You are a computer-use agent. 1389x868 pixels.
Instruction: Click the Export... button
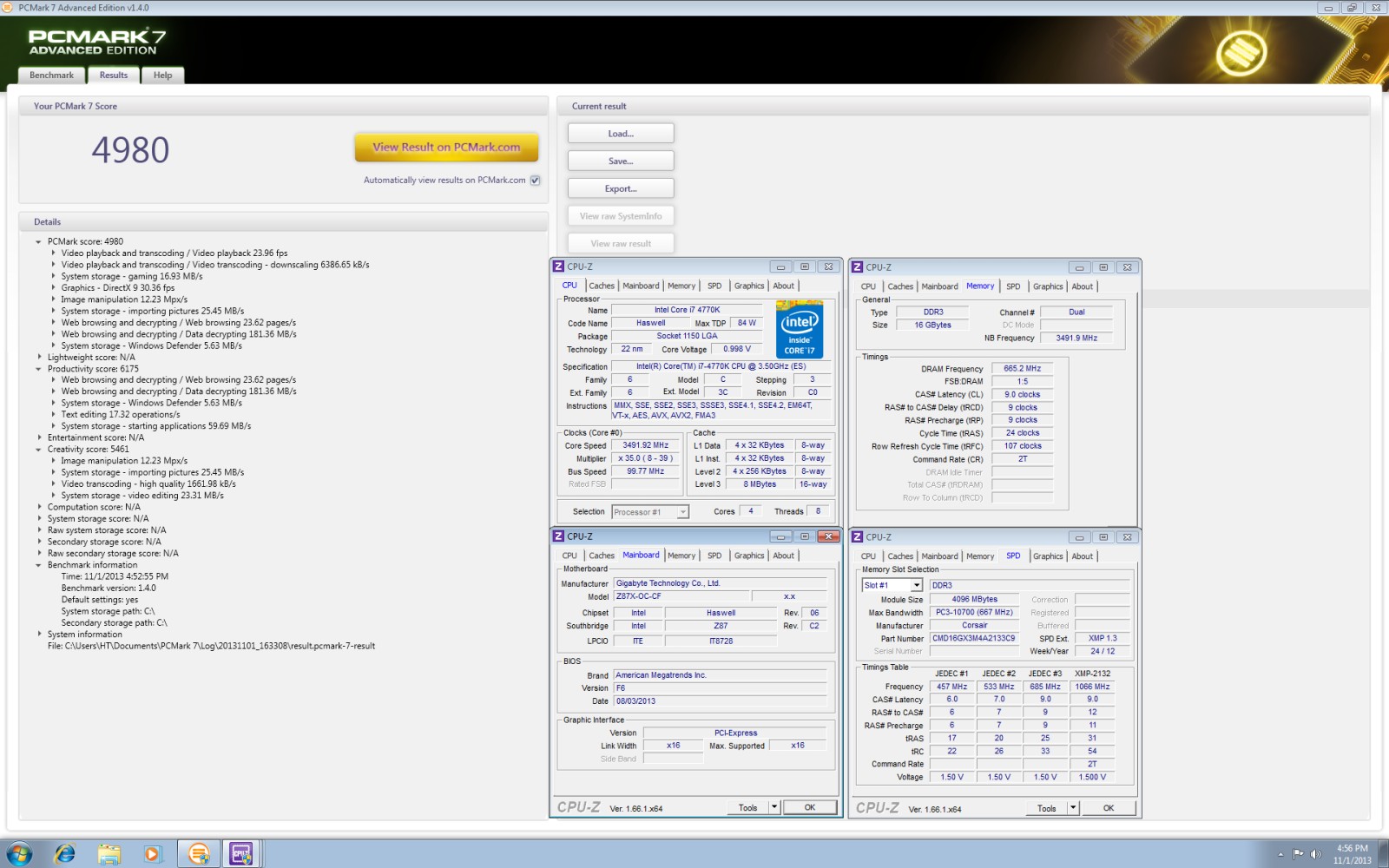(621, 188)
